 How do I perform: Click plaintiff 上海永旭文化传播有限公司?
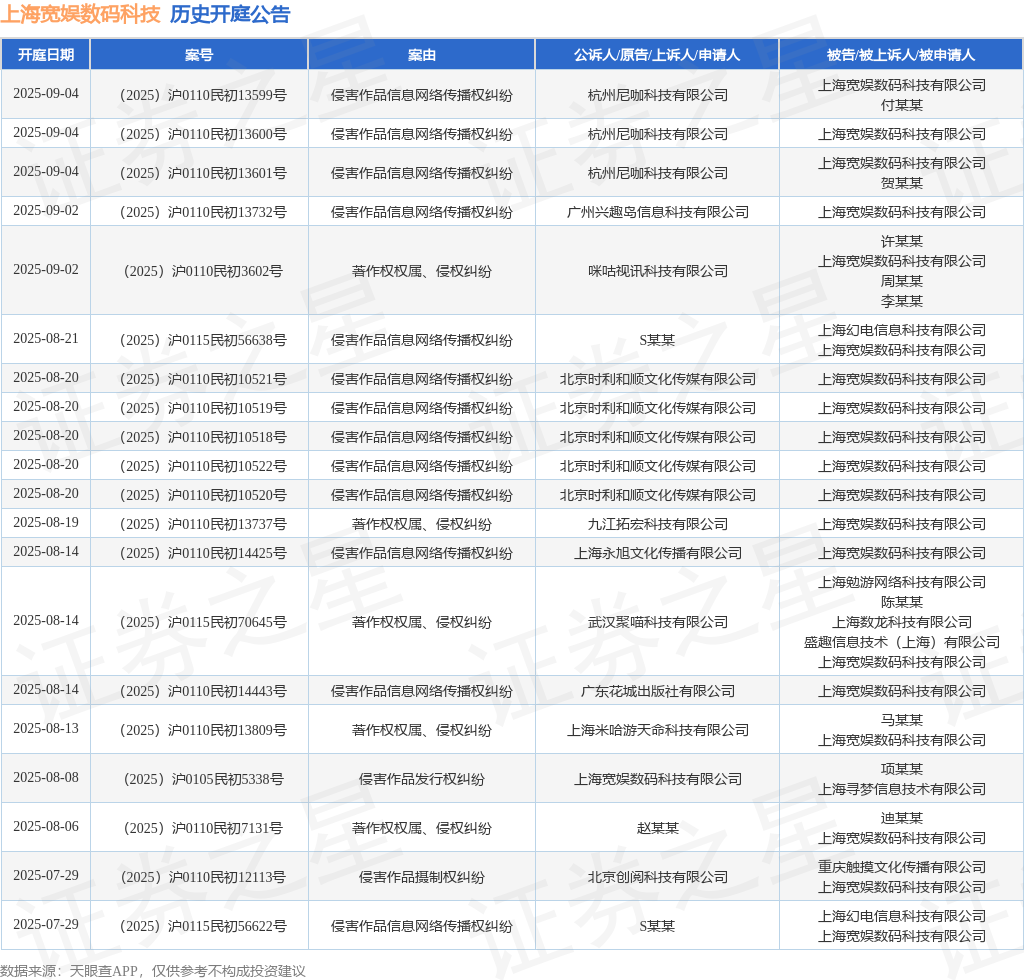[x=658, y=554]
